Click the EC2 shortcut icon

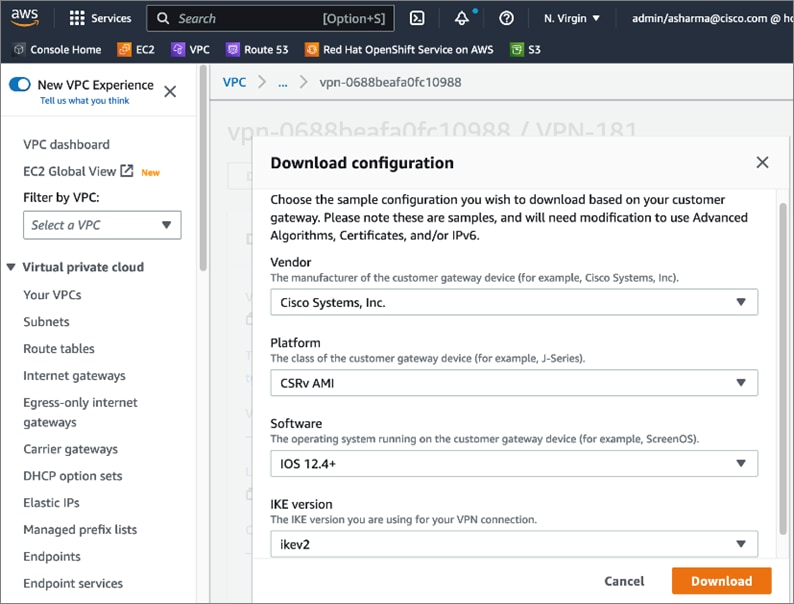point(124,49)
